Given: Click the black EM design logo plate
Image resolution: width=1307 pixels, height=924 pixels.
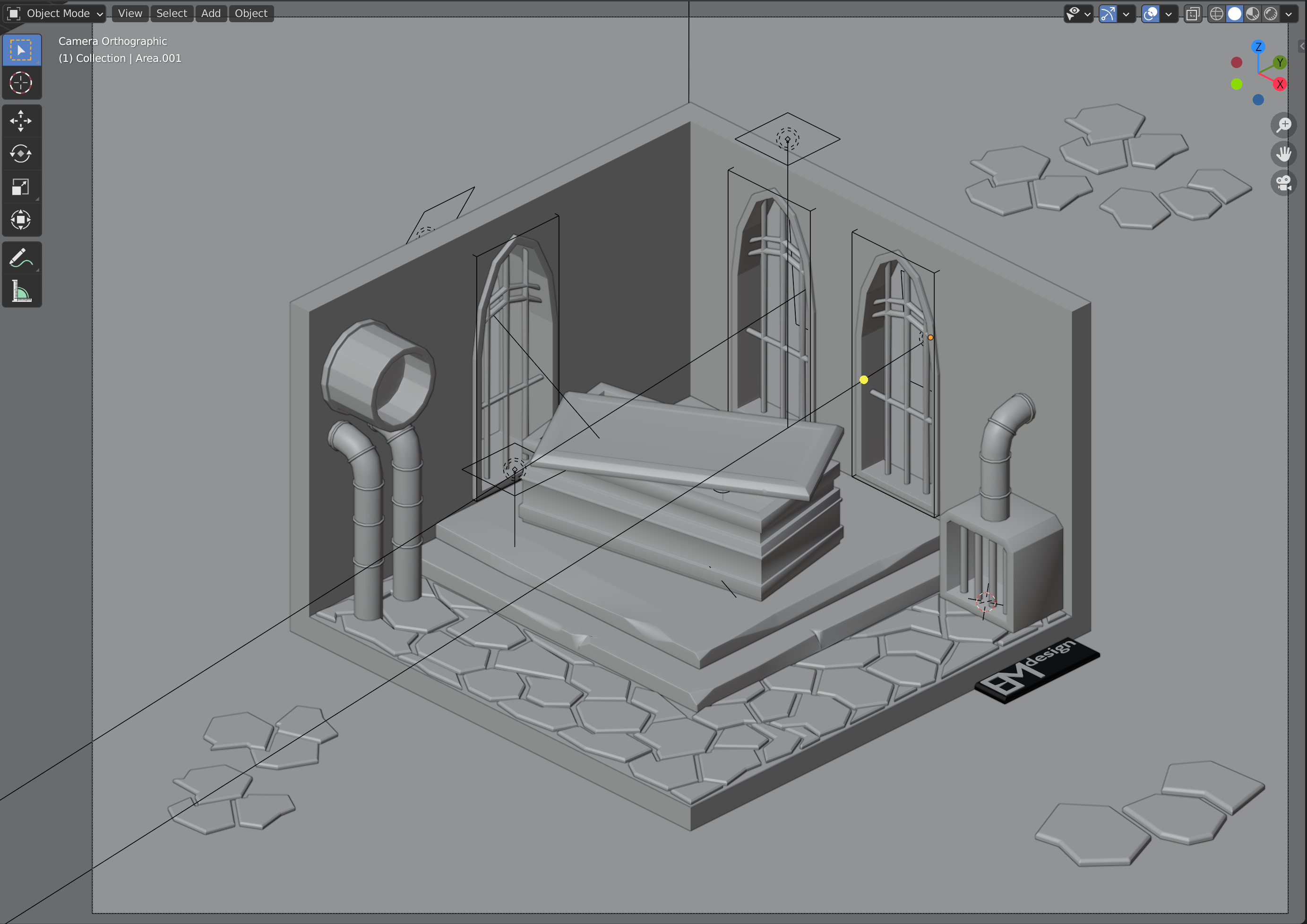Looking at the screenshot, I should click(1037, 670).
